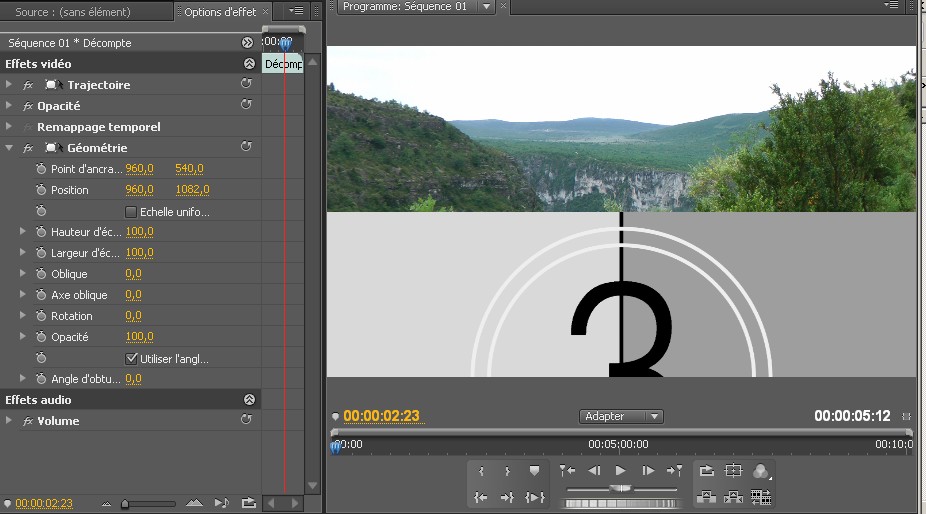Toggle Géométrie effect fx switch
Image resolution: width=926 pixels, height=514 pixels.
point(28,148)
